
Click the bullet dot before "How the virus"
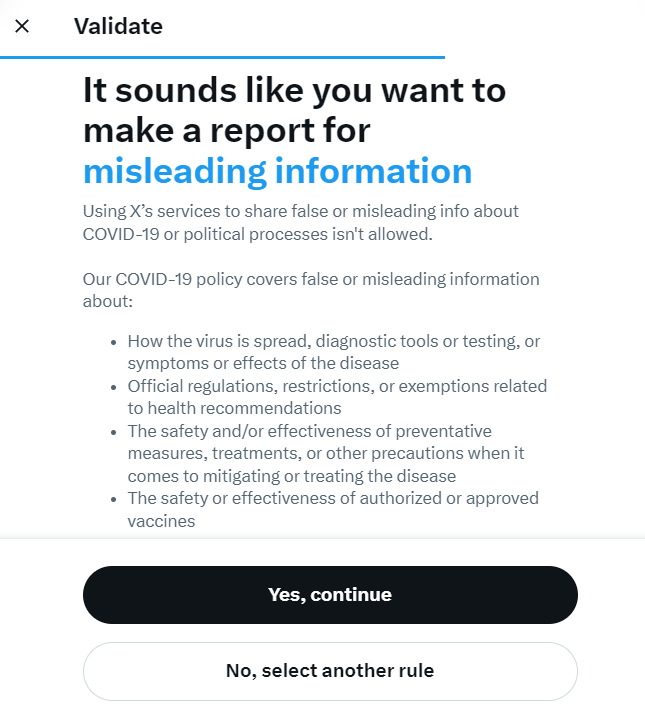[116, 342]
